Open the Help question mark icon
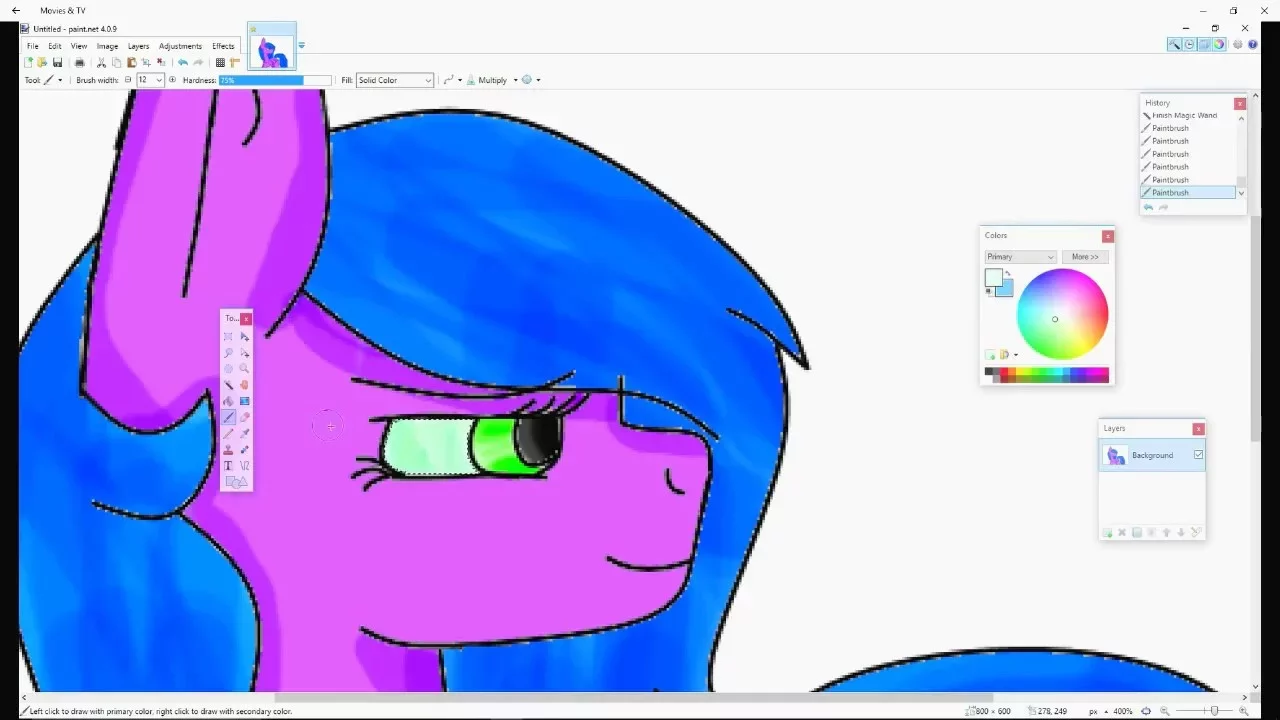 pyautogui.click(x=1253, y=44)
